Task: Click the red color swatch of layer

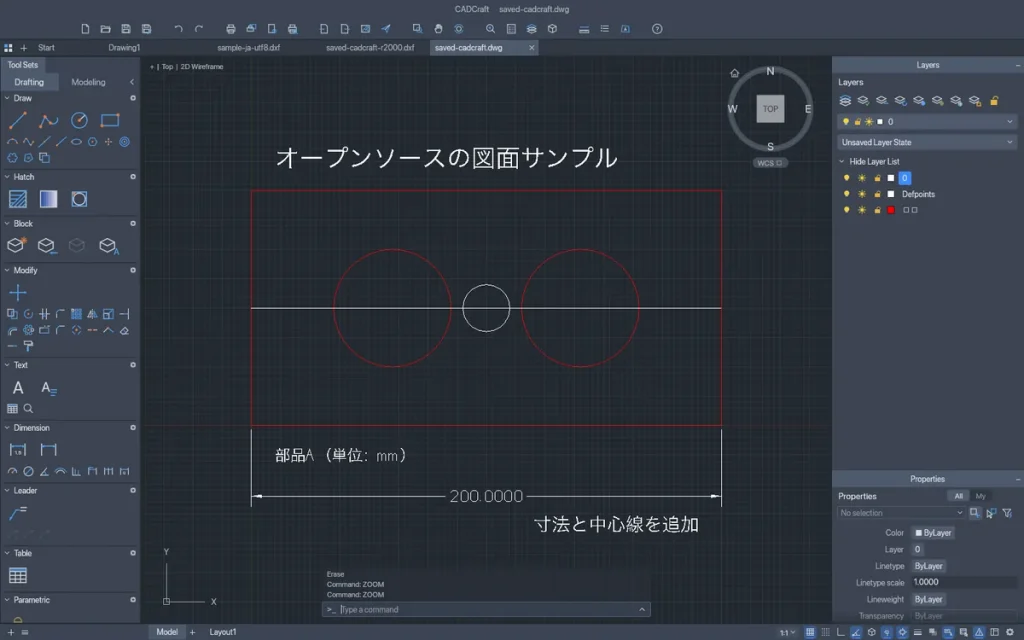Action: click(x=891, y=210)
